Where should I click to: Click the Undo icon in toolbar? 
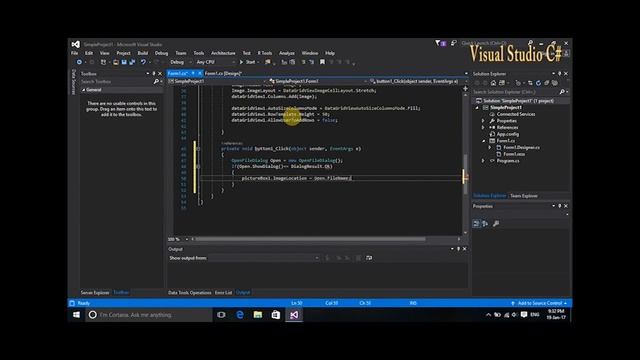pos(143,62)
